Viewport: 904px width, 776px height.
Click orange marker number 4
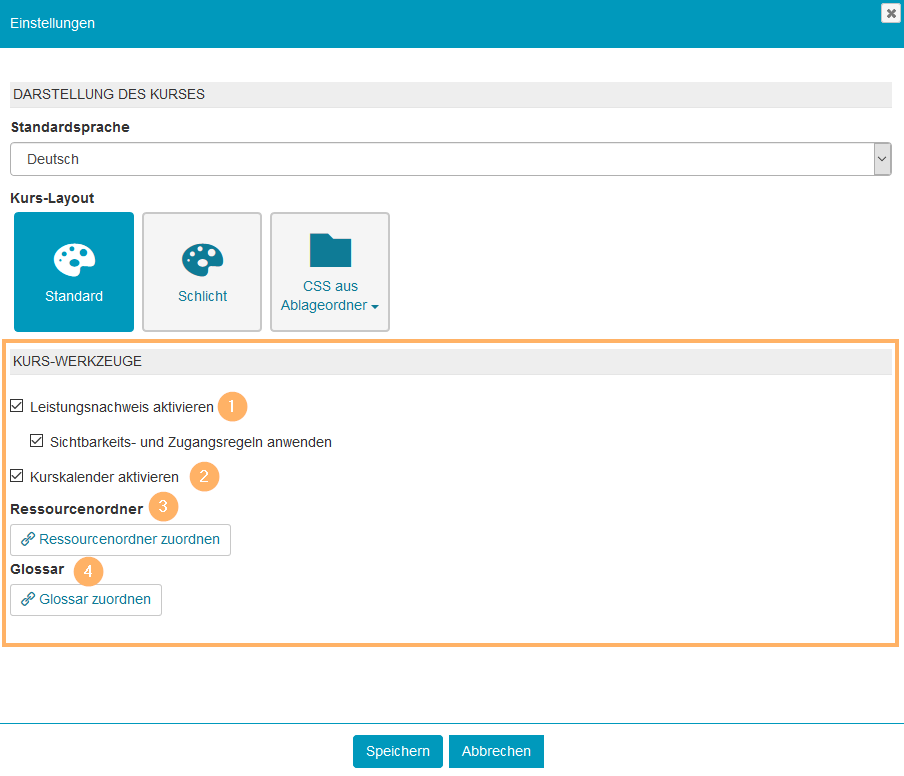click(x=89, y=572)
